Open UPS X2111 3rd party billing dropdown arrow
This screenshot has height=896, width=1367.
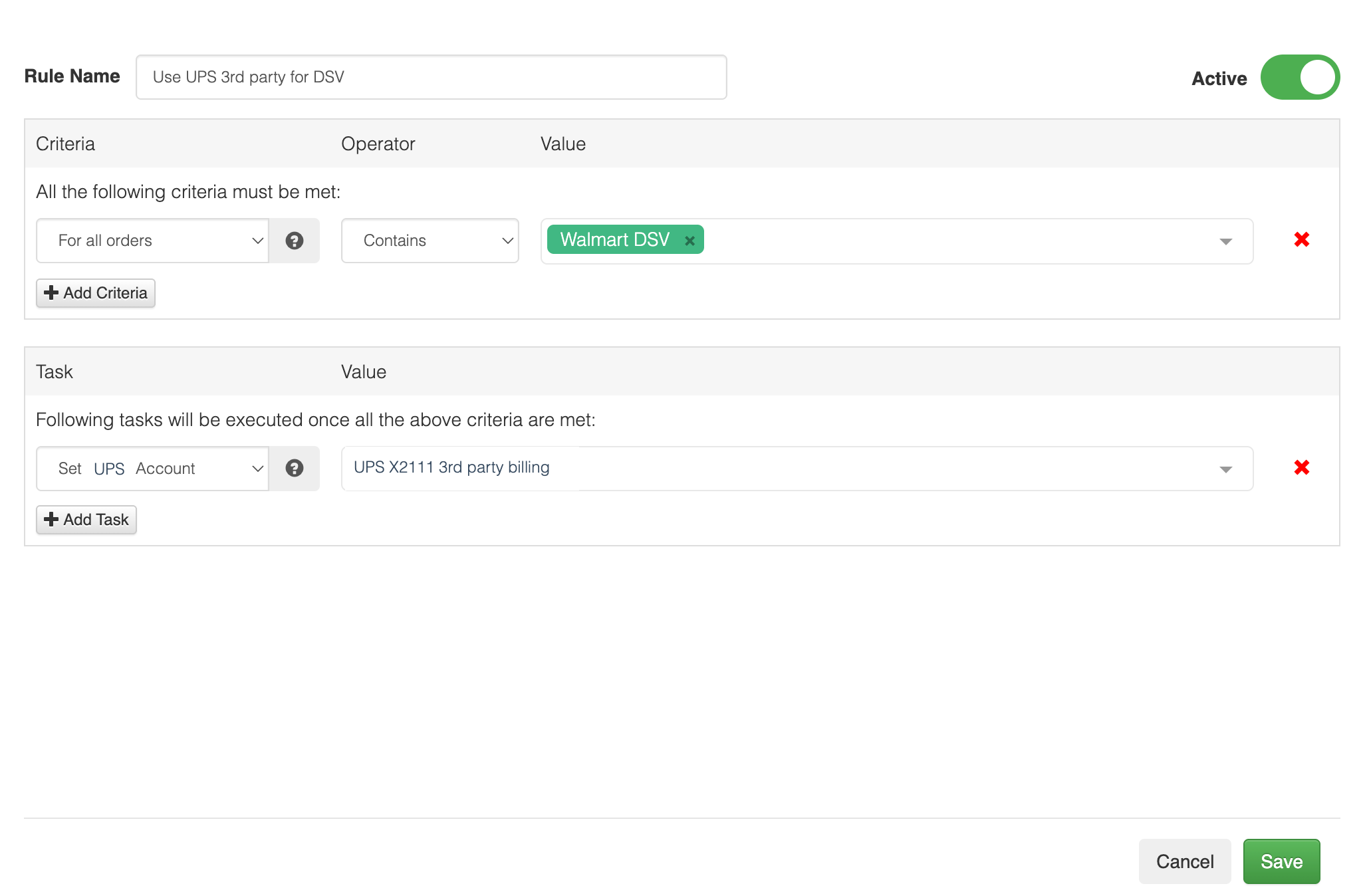pyautogui.click(x=1225, y=469)
